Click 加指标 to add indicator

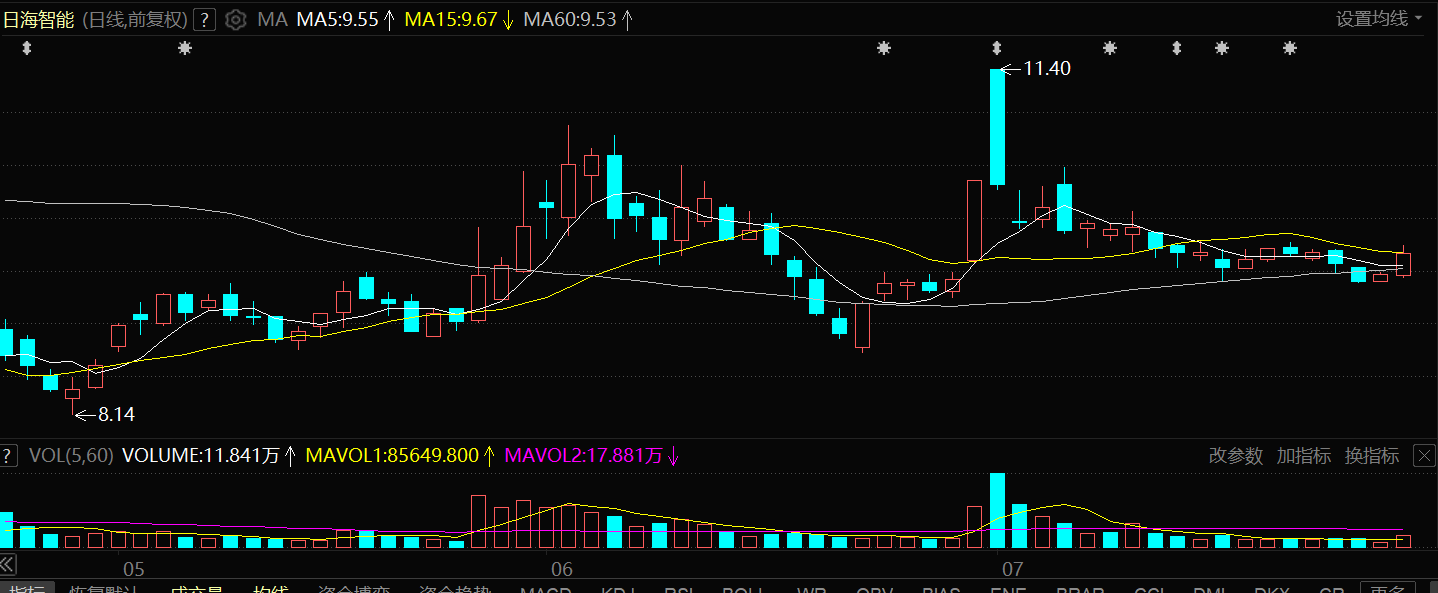[x=1304, y=456]
